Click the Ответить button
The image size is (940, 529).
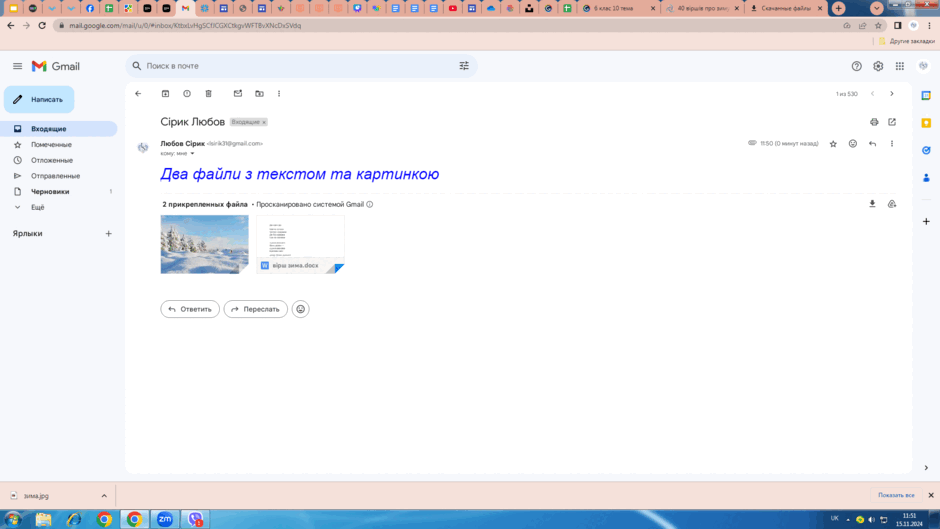(x=190, y=309)
